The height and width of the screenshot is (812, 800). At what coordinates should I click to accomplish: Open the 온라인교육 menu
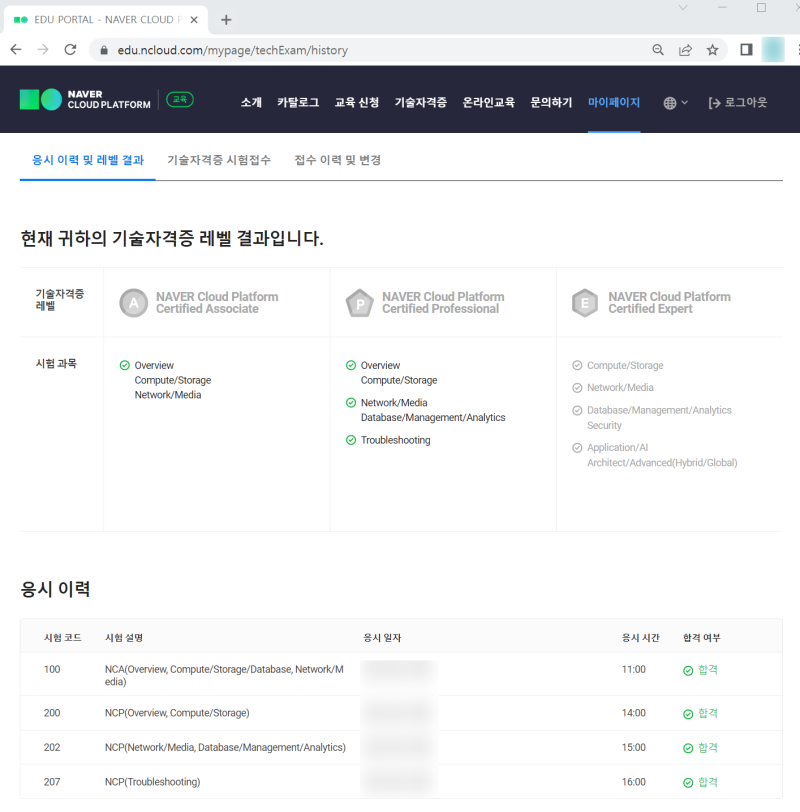click(488, 103)
